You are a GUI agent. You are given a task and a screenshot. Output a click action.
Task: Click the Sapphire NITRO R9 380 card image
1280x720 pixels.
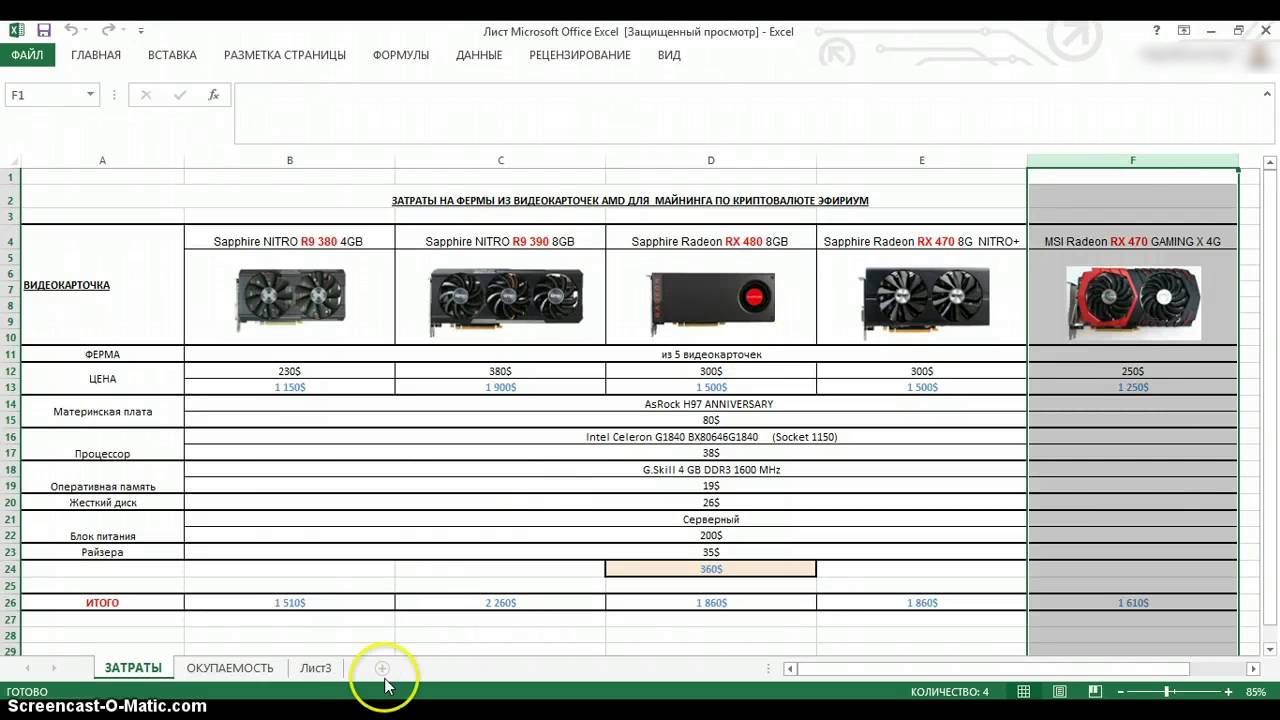[290, 298]
